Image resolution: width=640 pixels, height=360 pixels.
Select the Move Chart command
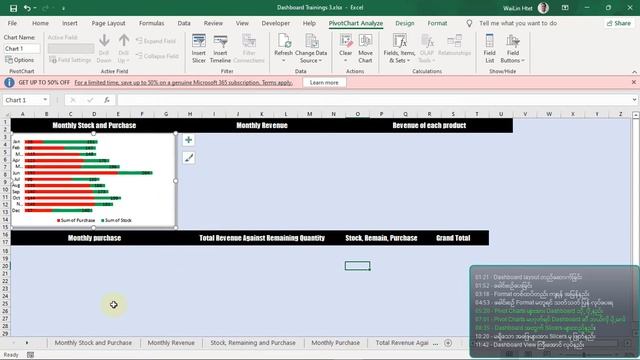pos(365,48)
